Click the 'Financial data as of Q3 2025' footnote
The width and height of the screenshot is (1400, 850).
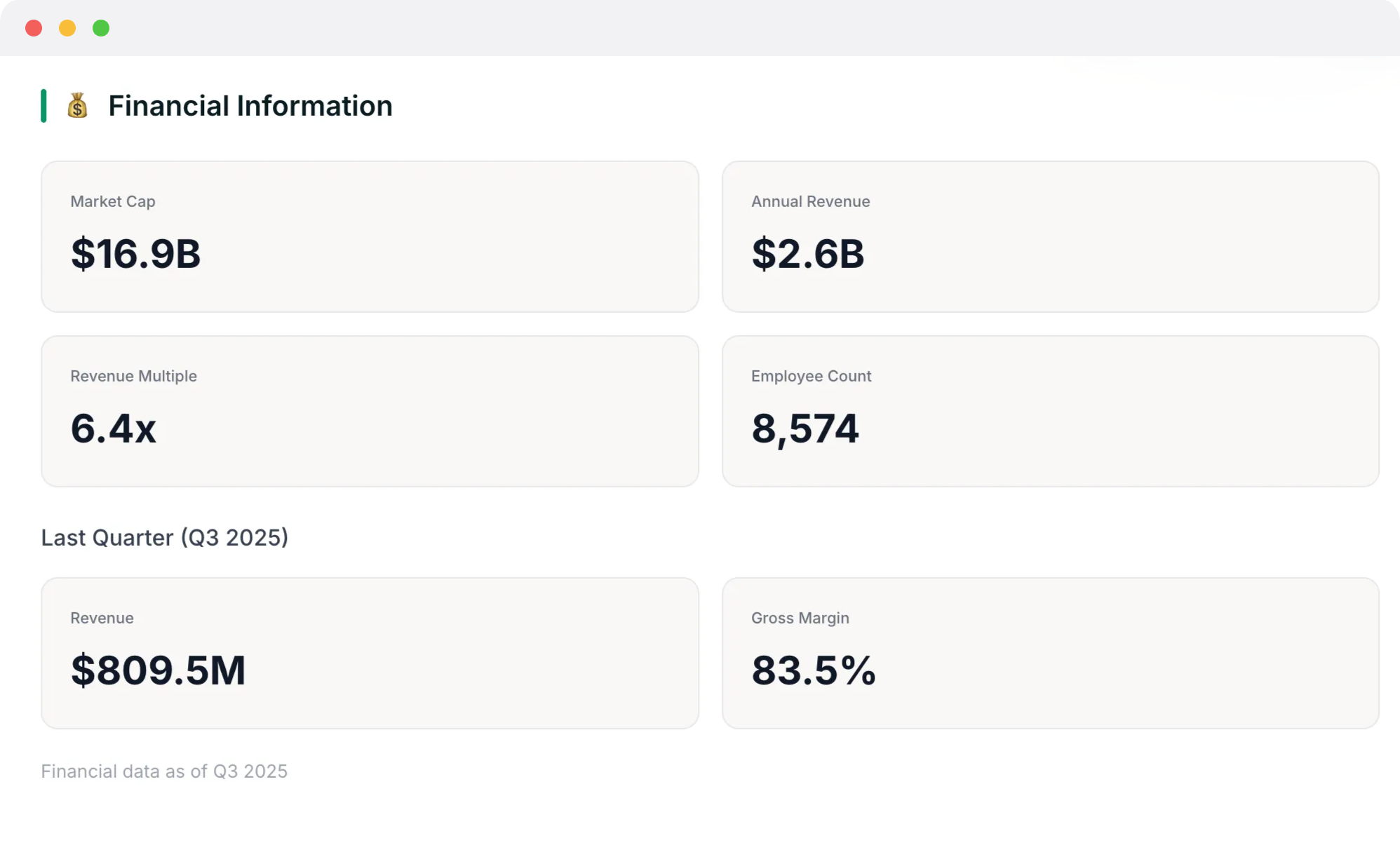[x=164, y=771]
